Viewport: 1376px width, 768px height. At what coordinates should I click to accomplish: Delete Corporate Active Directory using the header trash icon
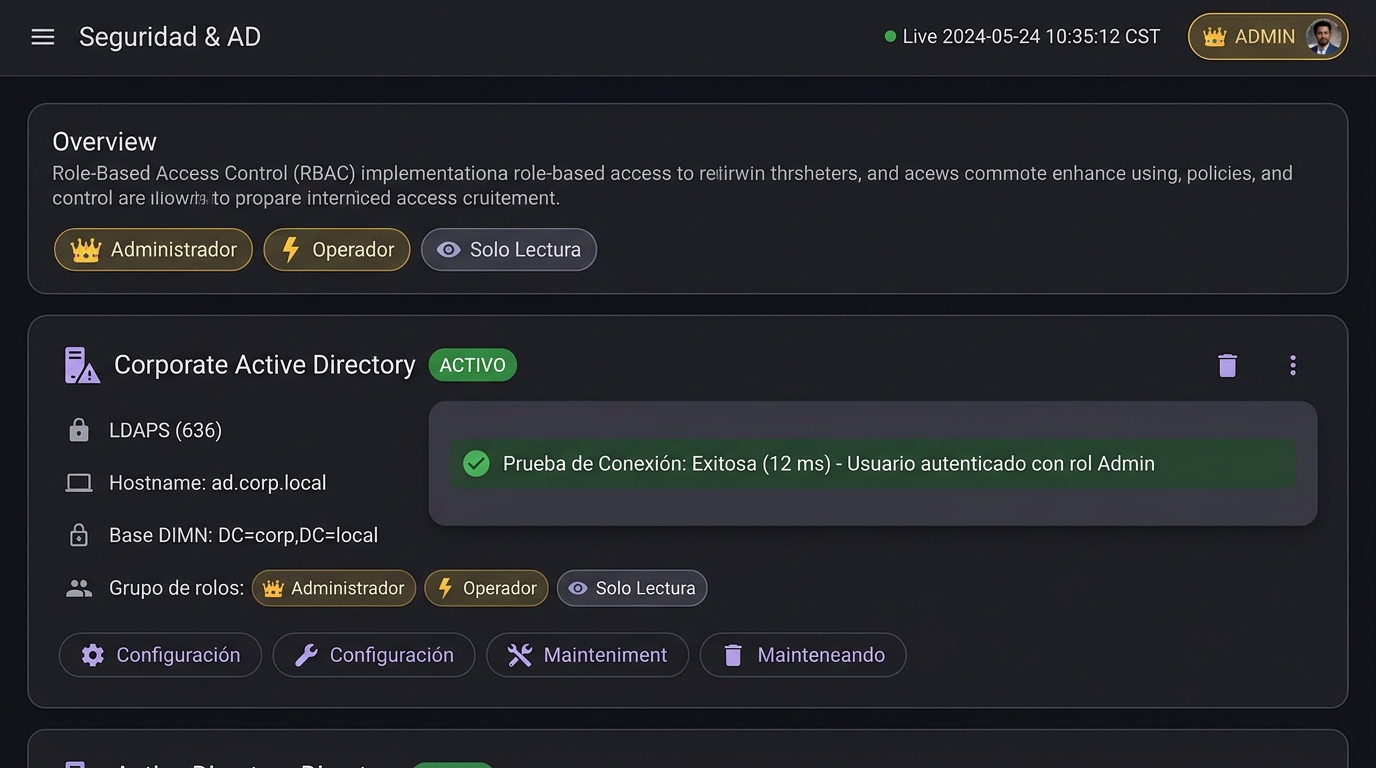pyautogui.click(x=1228, y=365)
